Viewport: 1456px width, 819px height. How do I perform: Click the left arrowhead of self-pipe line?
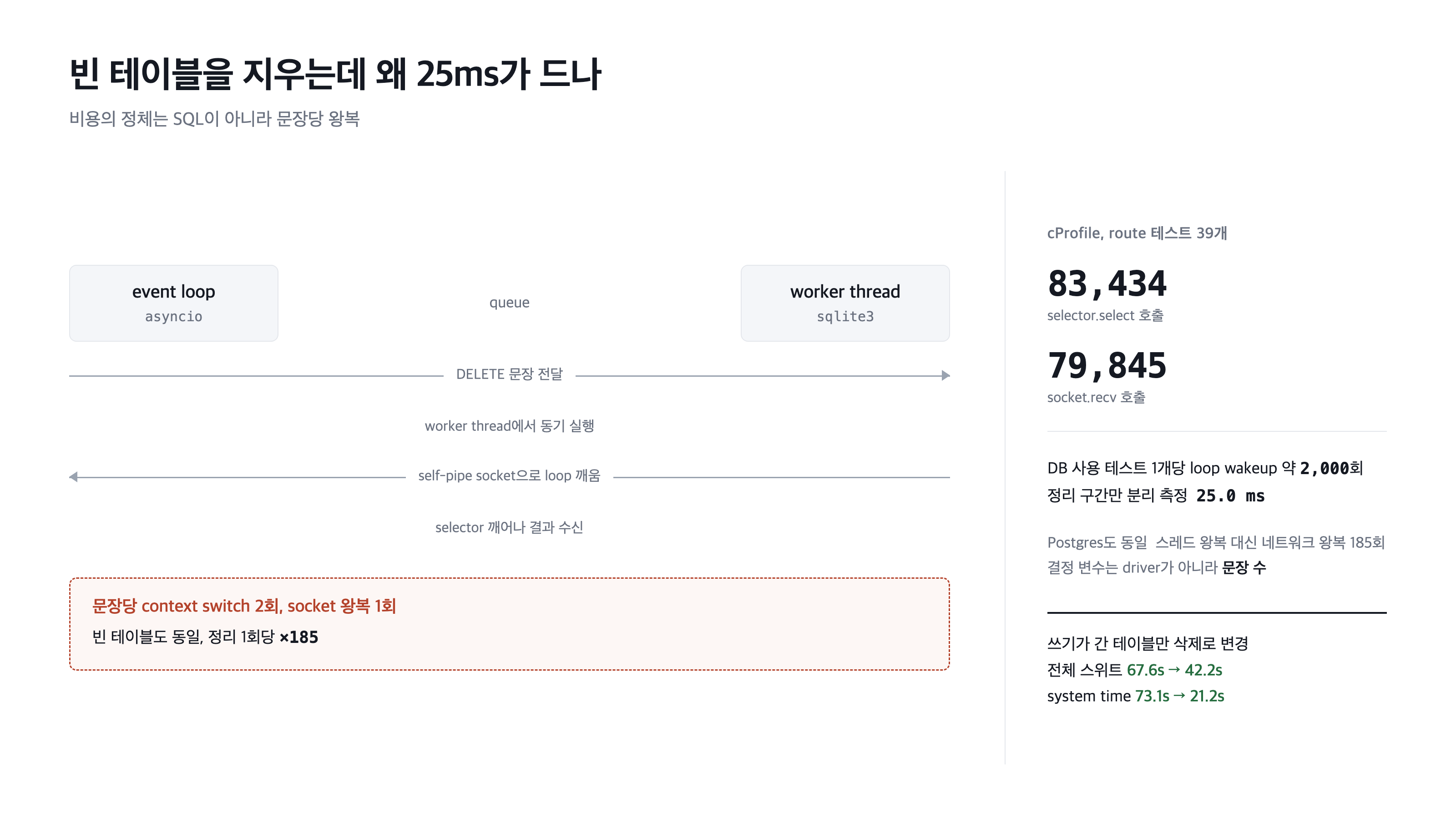point(73,477)
